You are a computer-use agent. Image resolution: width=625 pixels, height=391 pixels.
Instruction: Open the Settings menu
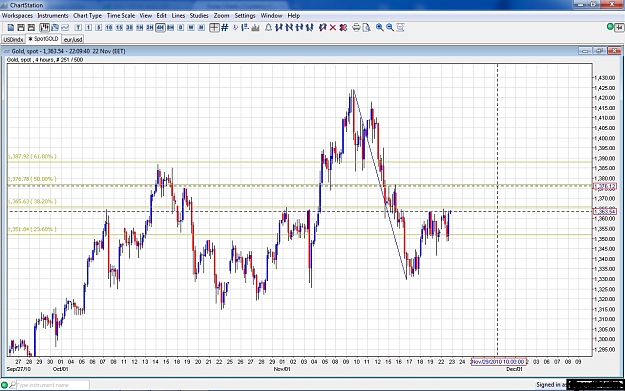pos(245,16)
